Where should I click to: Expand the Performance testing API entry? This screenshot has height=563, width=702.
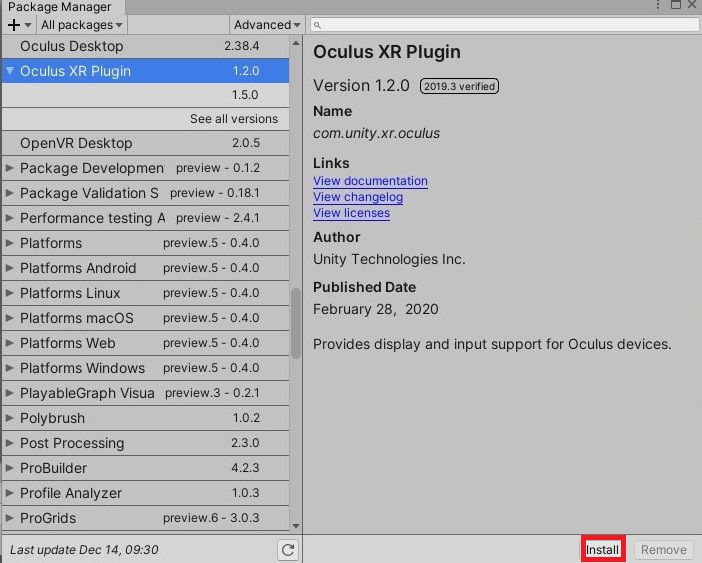pos(9,218)
